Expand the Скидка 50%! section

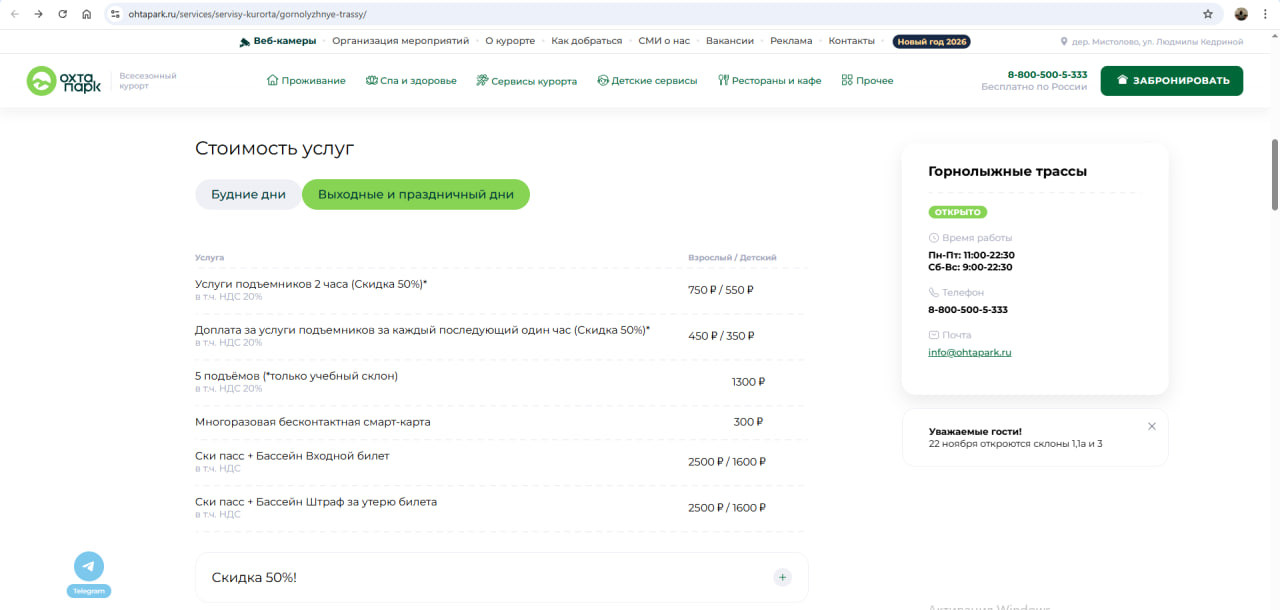pos(782,577)
